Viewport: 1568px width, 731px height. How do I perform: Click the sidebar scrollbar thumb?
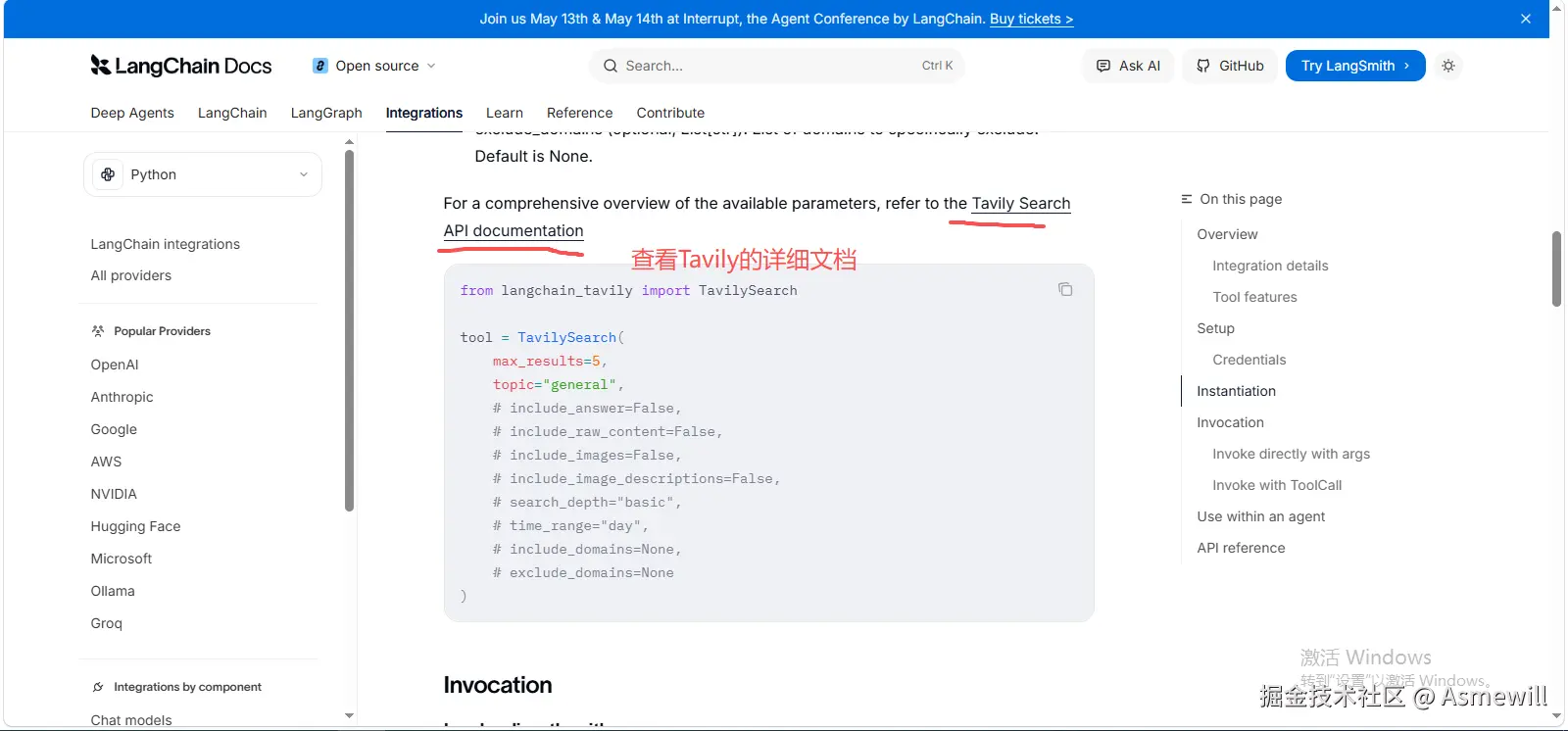(x=349, y=330)
